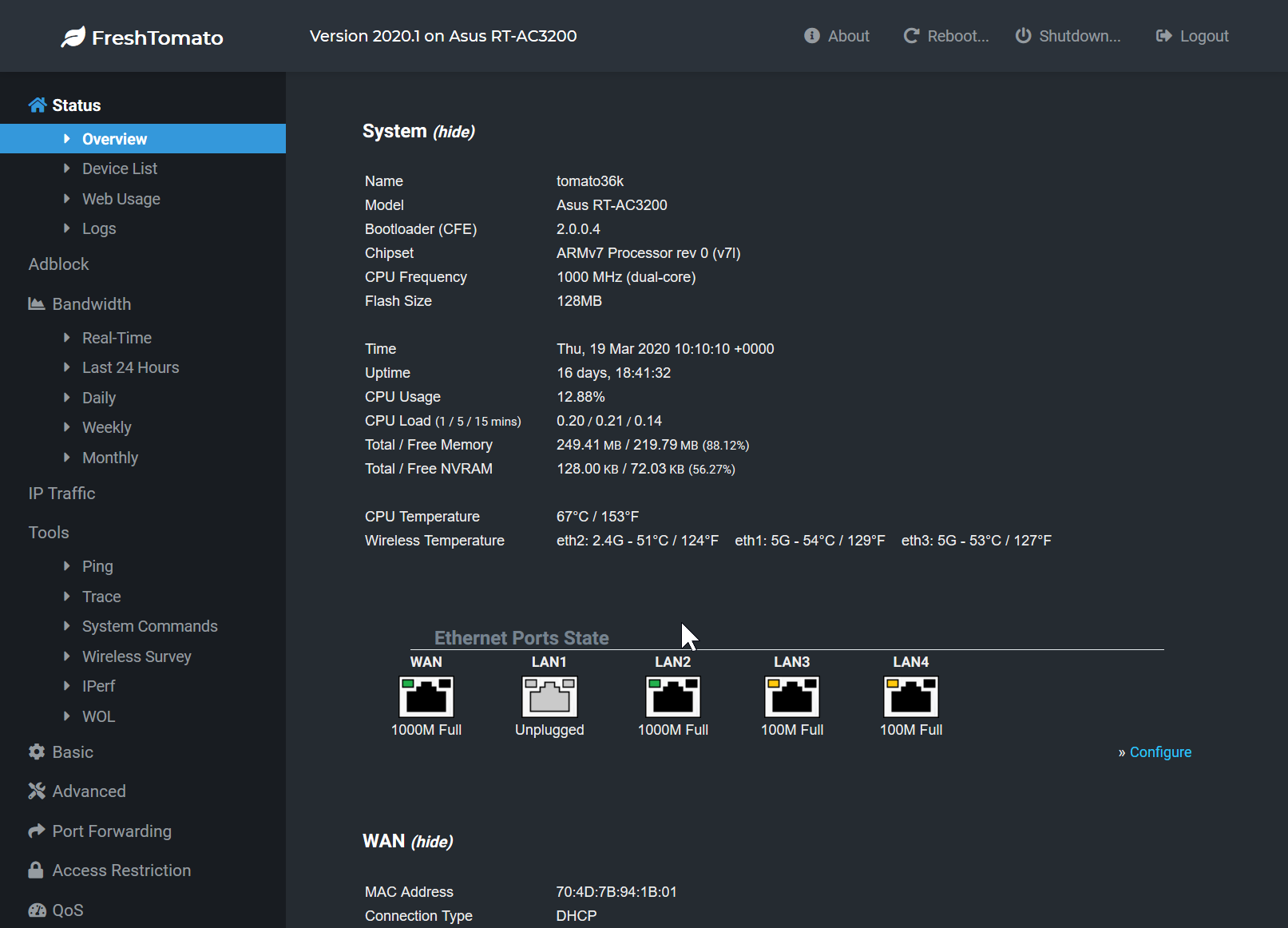The image size is (1288, 928).
Task: Select the Status home icon
Action: click(37, 104)
